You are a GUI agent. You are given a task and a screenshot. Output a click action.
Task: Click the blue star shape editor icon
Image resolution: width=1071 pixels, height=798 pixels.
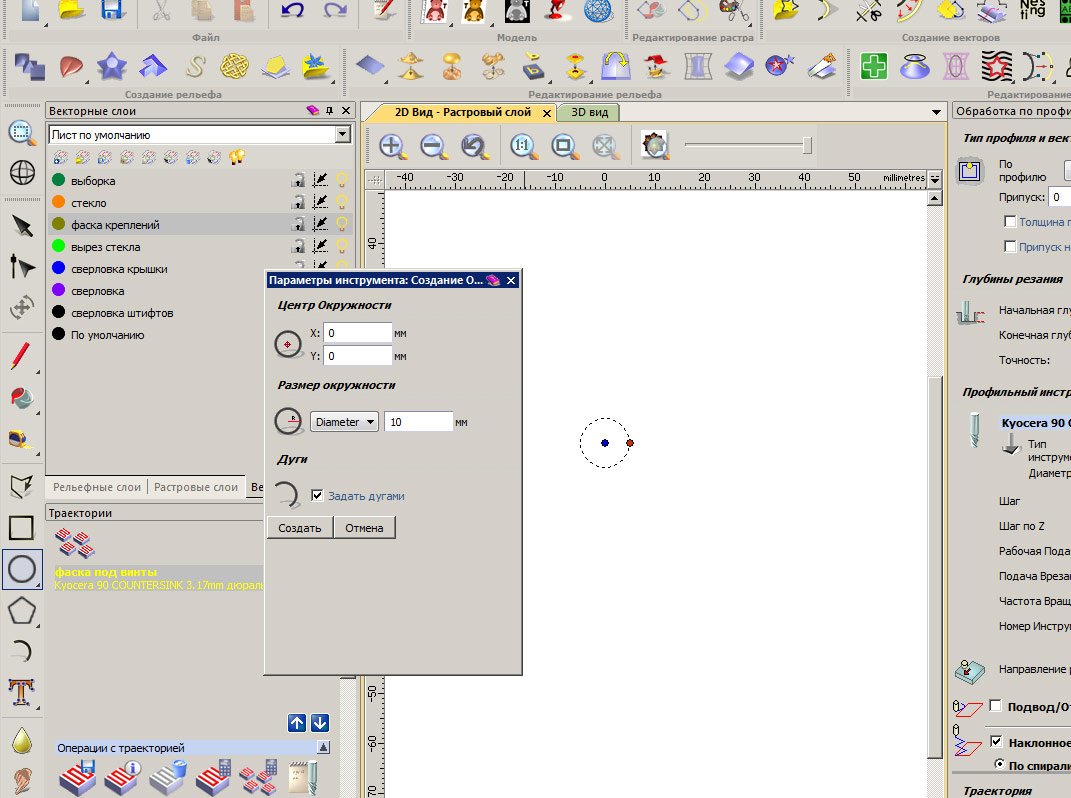coord(111,66)
